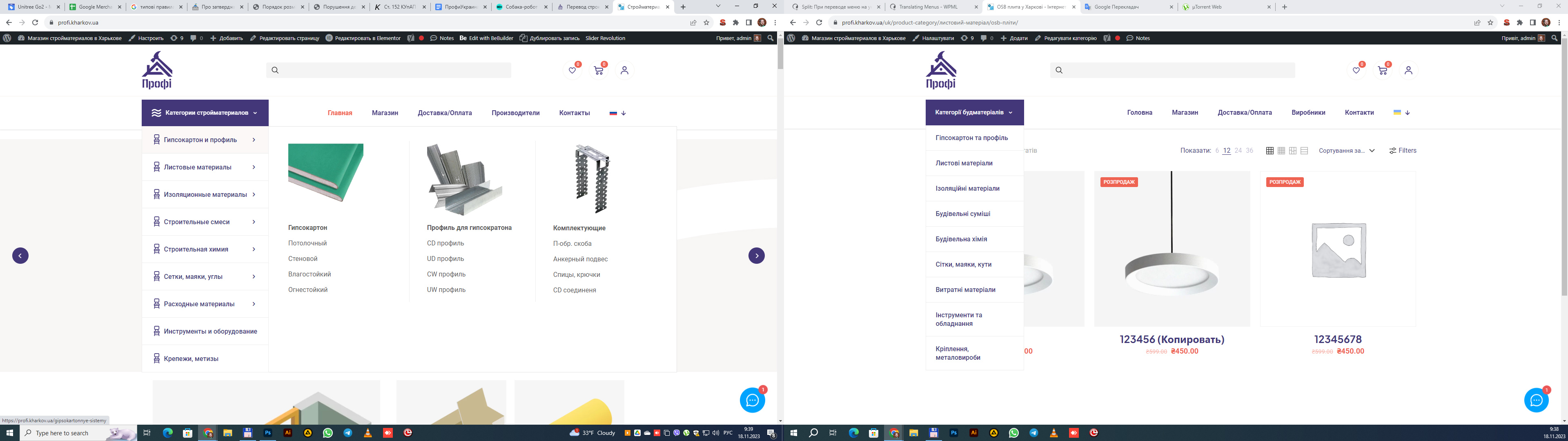Screen dimensions: 1568x441
Task: Open the Виробники menu item
Action: [x=1308, y=113]
